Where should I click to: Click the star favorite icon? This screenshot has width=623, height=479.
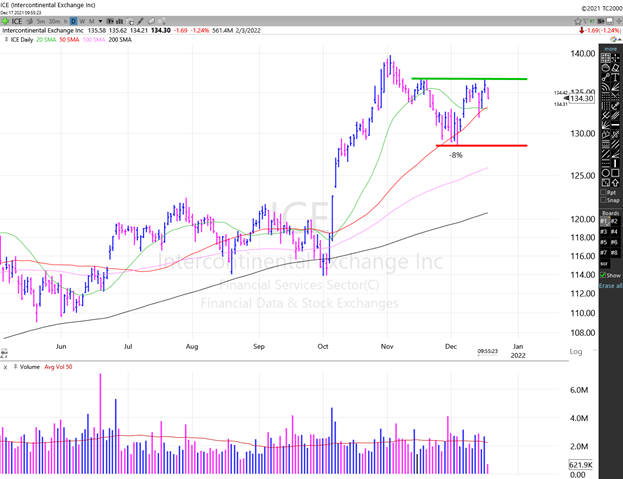pyautogui.click(x=578, y=21)
